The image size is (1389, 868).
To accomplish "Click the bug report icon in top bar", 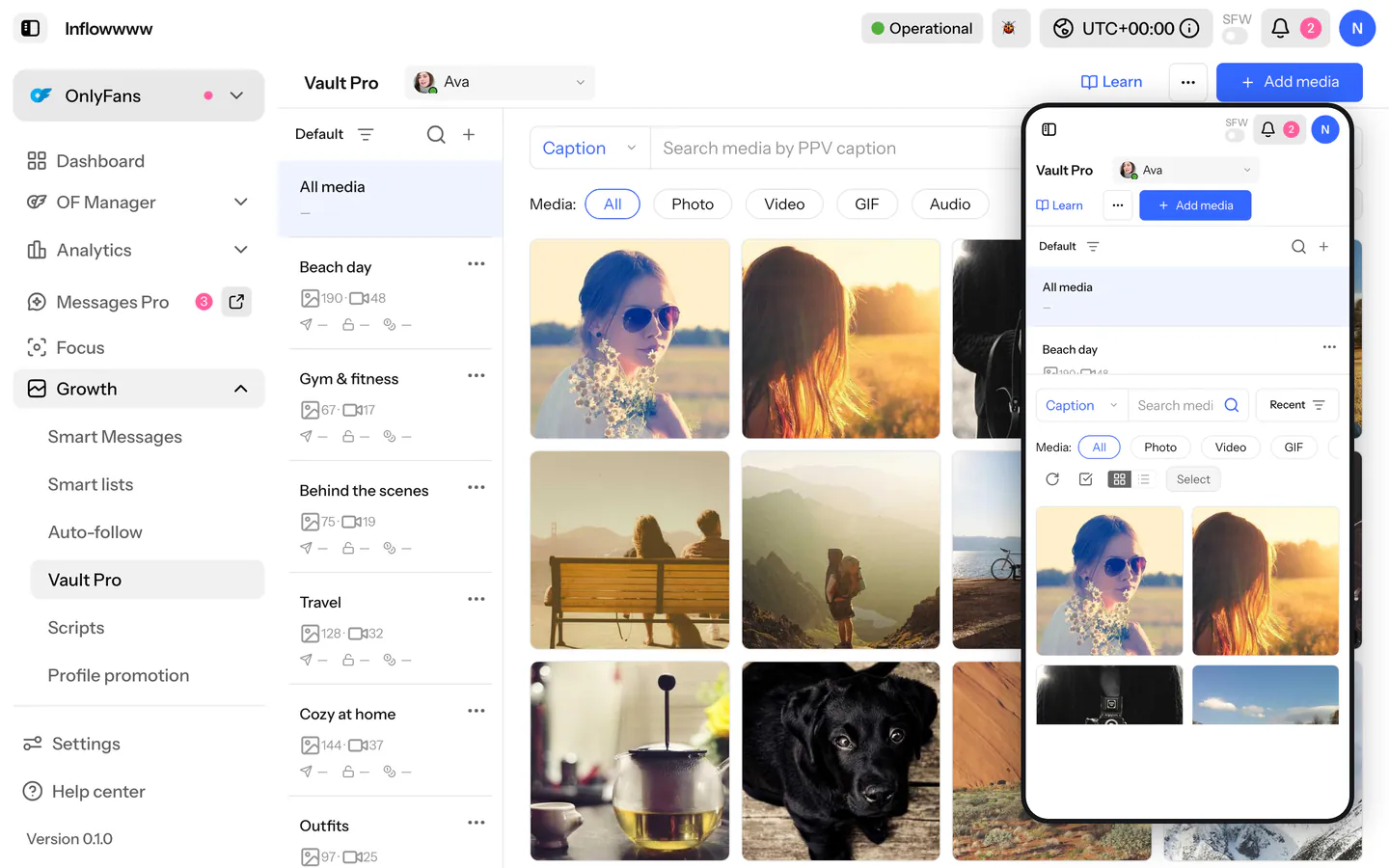I will coord(1009,28).
